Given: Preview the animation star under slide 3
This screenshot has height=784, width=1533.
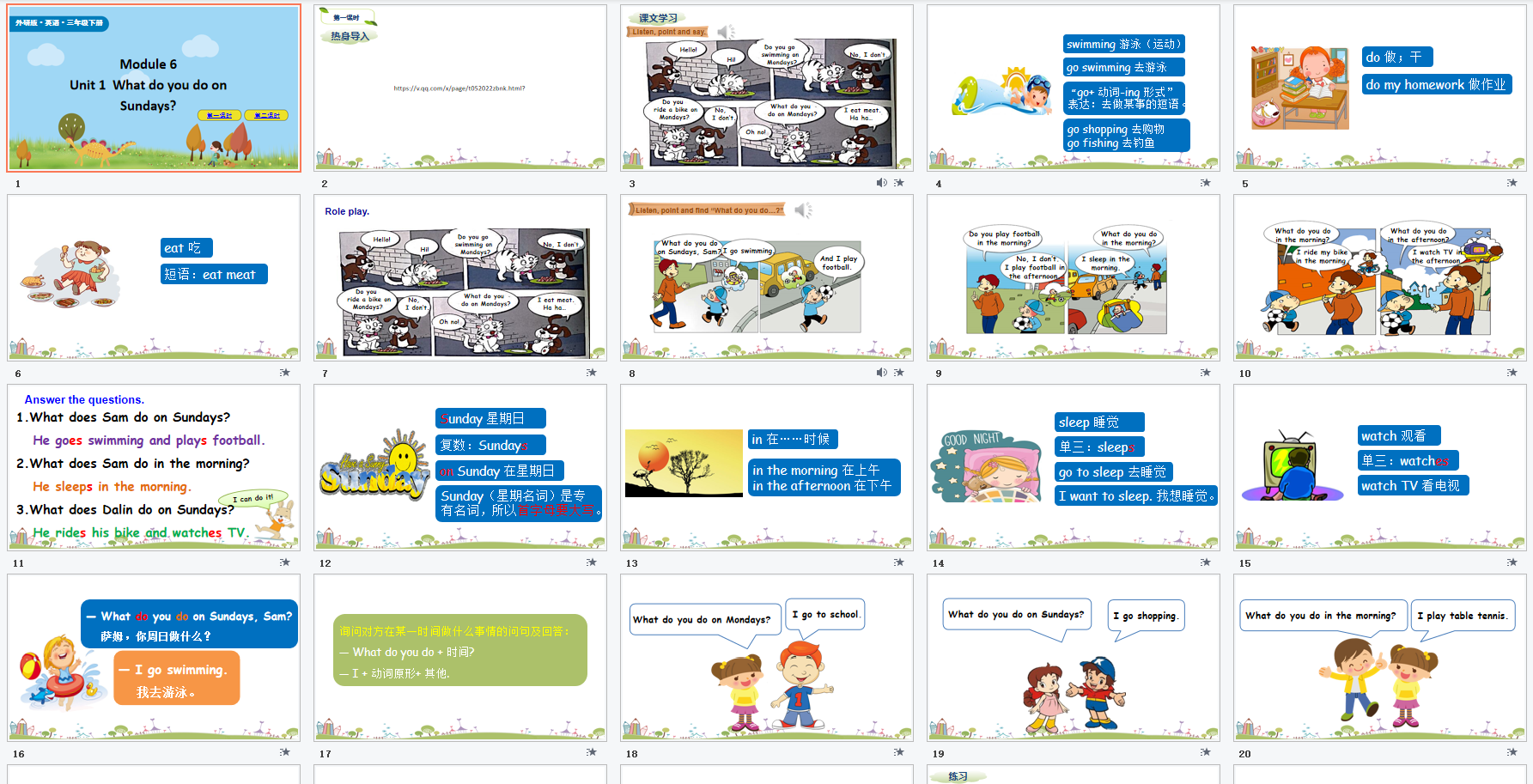Looking at the screenshot, I should point(899,183).
